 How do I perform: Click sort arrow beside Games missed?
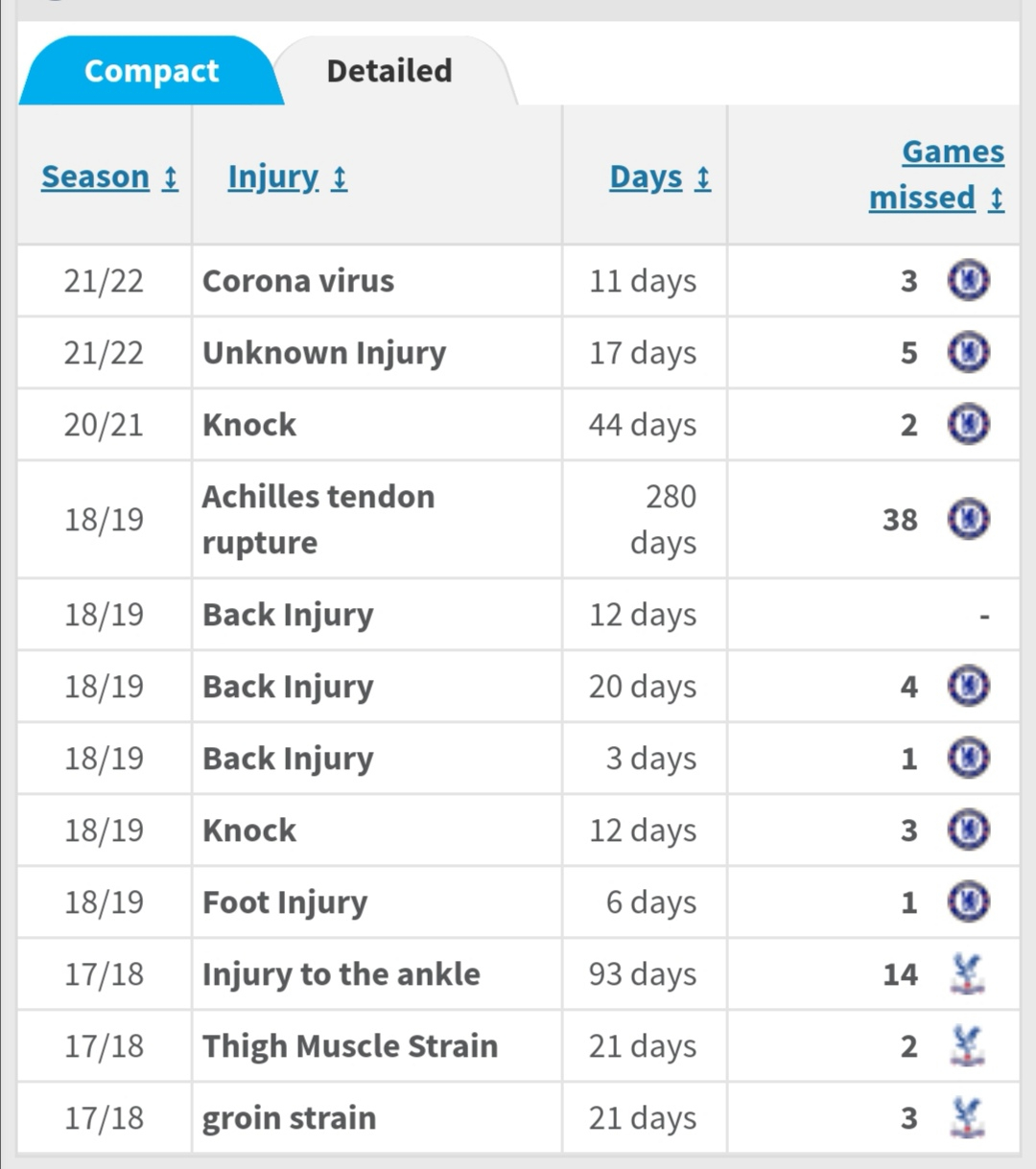[997, 199]
